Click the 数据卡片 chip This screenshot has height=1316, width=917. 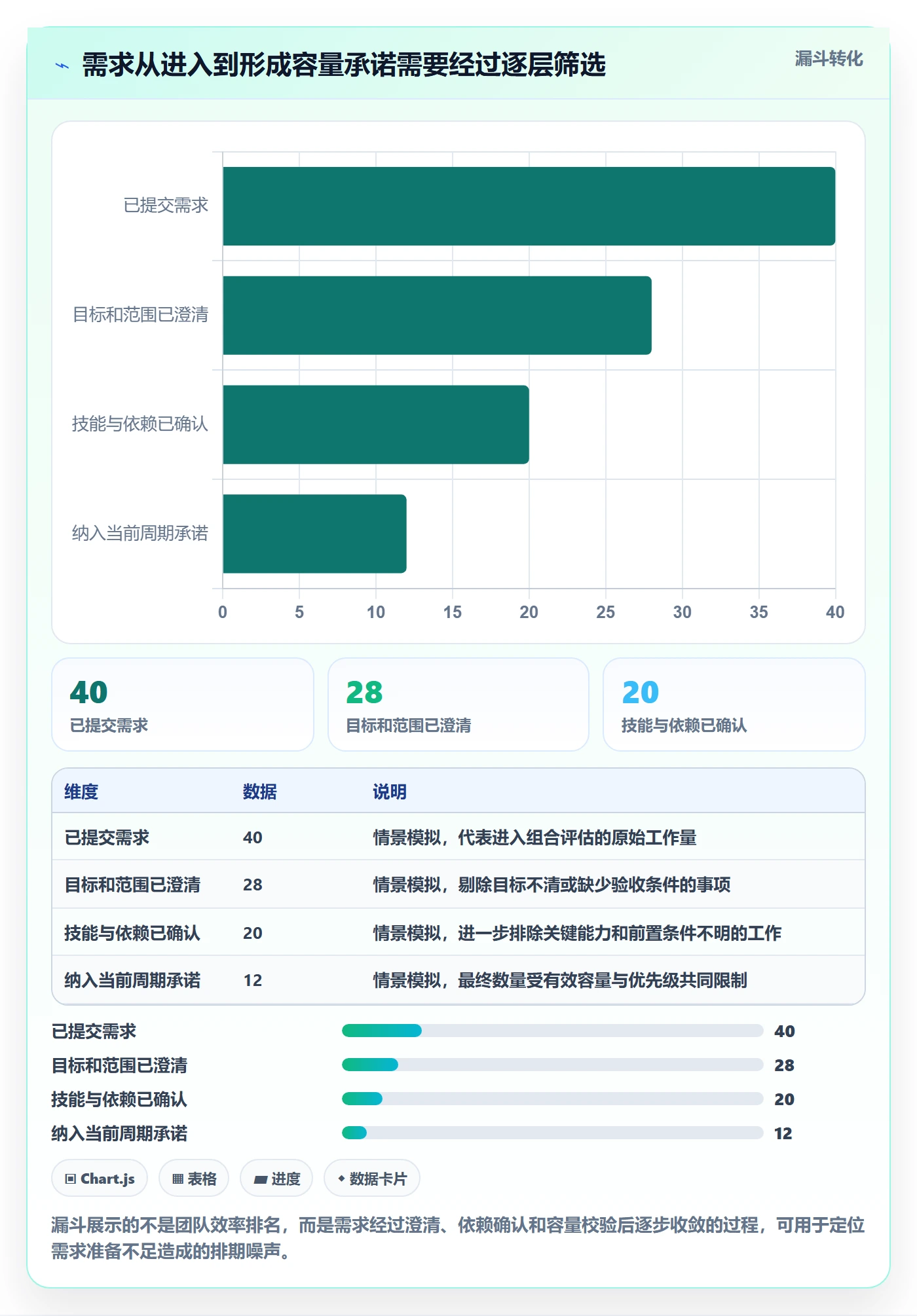pos(372,1179)
